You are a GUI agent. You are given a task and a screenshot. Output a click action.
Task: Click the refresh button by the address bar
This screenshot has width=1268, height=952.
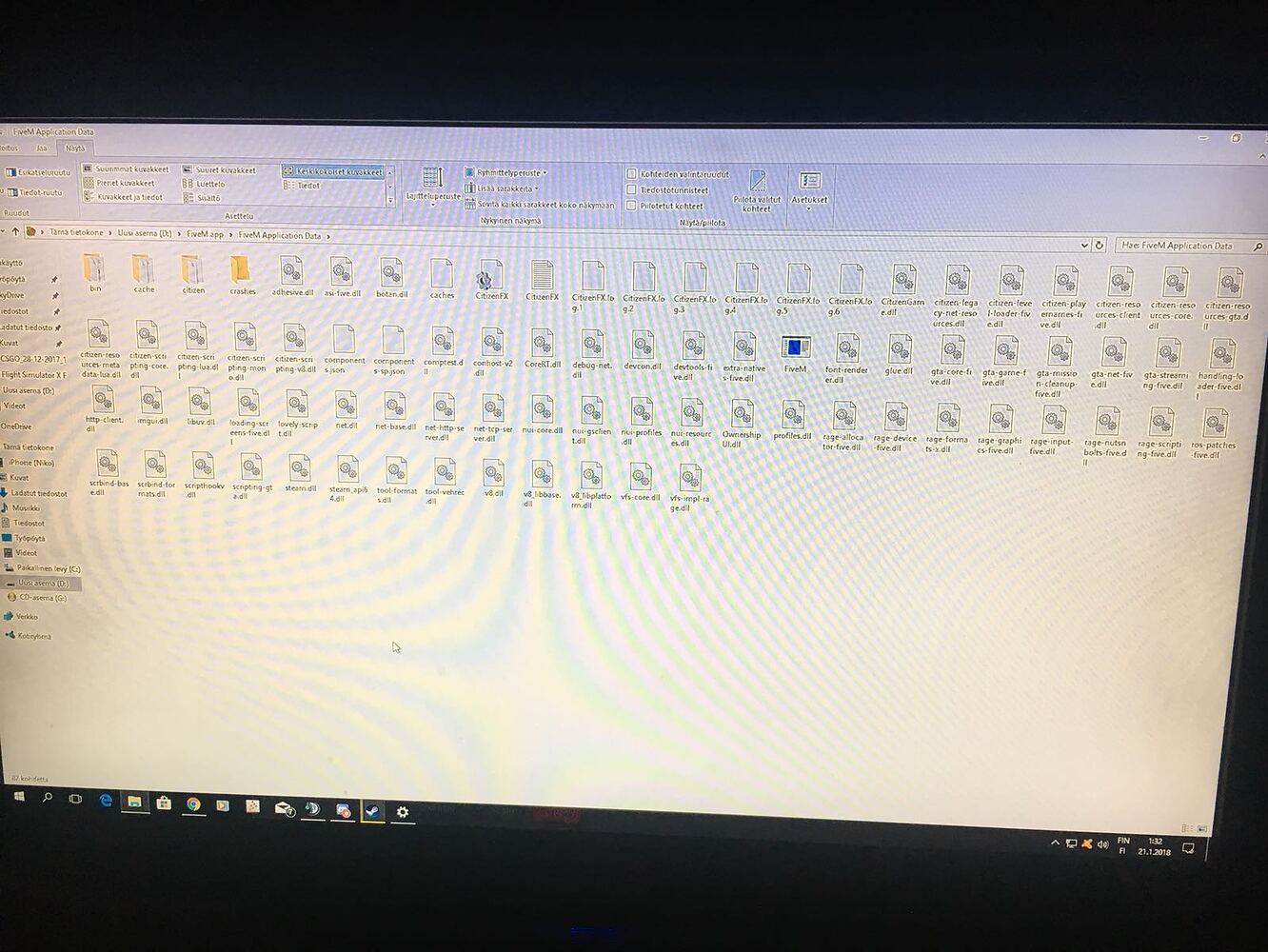tap(1099, 245)
